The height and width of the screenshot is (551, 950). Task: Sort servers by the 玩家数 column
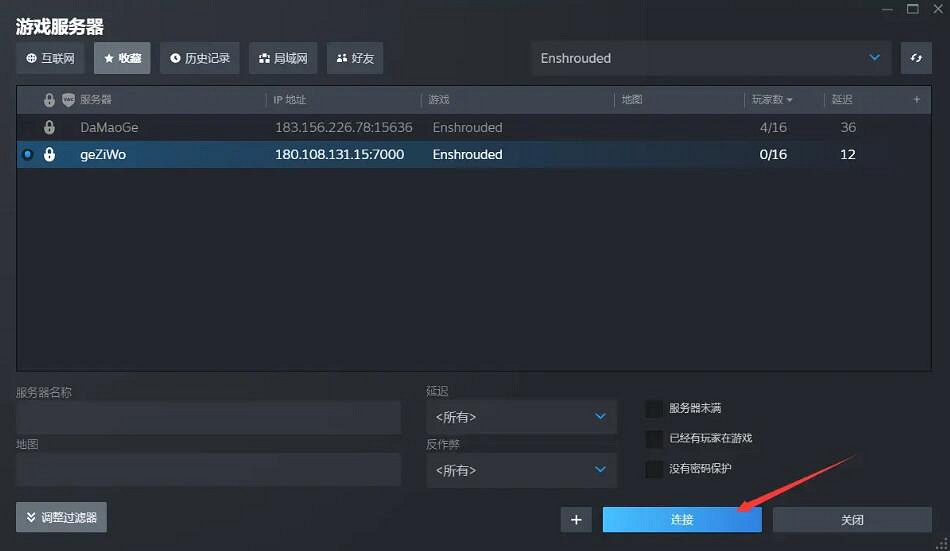(x=772, y=100)
